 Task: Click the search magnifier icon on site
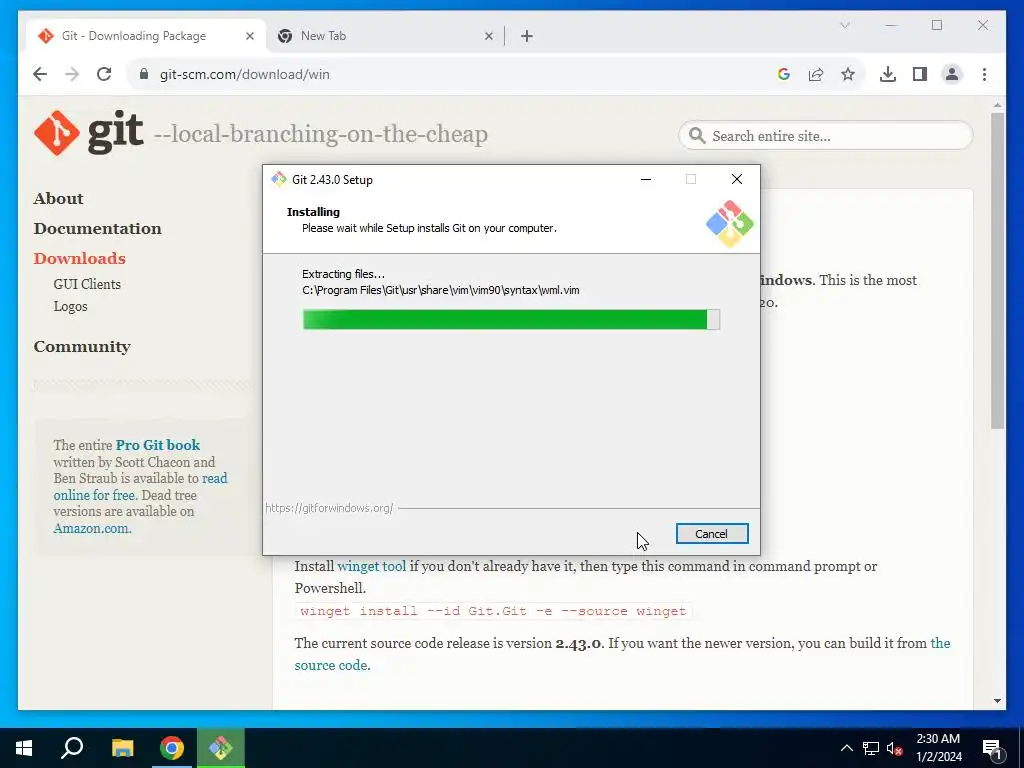click(697, 135)
